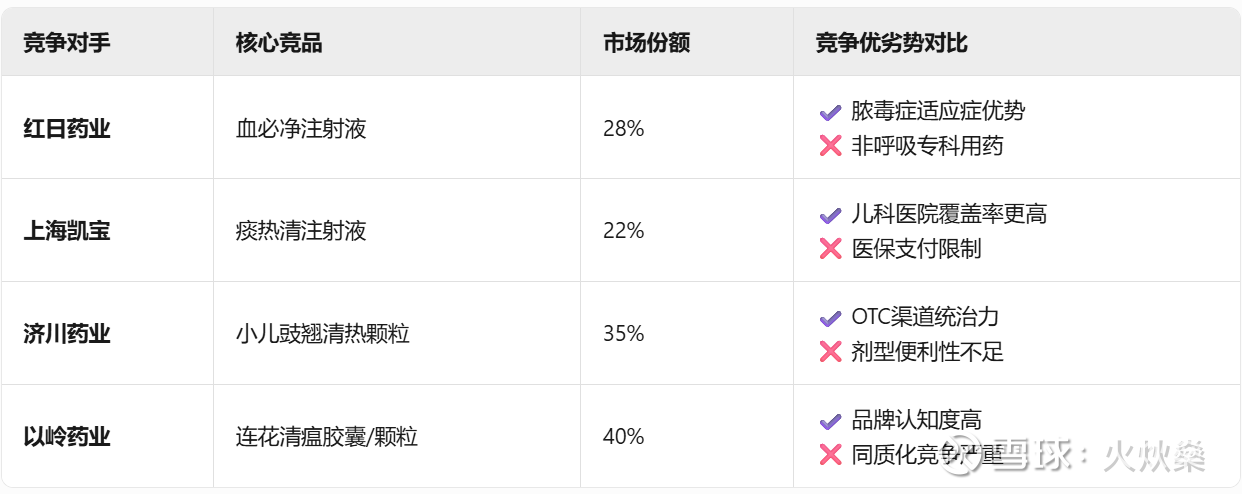The width and height of the screenshot is (1242, 494).
Task: Click the red cross icon beside 剂型便利性不足
Action: (x=830, y=352)
